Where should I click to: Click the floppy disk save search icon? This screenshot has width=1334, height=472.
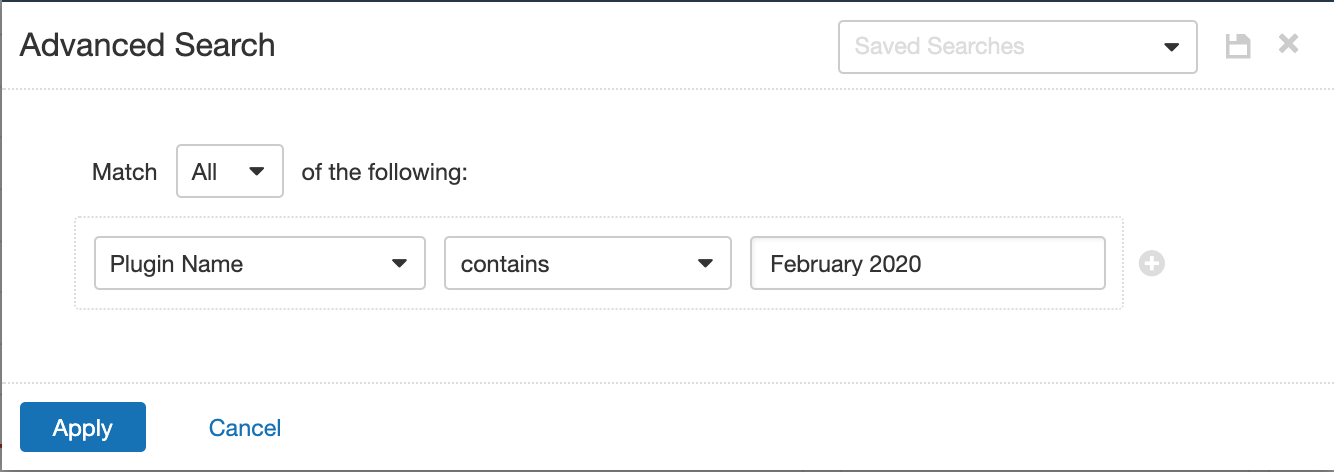tap(1238, 46)
